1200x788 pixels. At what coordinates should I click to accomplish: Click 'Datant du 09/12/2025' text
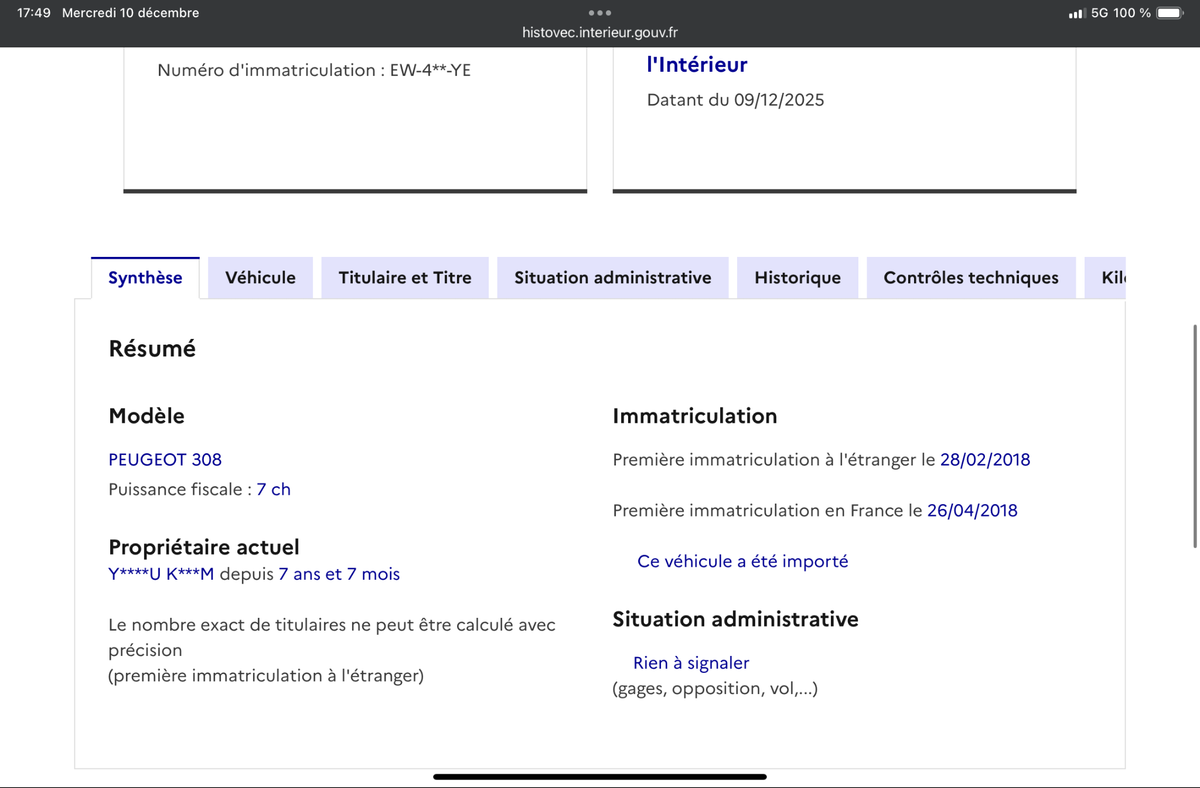(x=736, y=100)
